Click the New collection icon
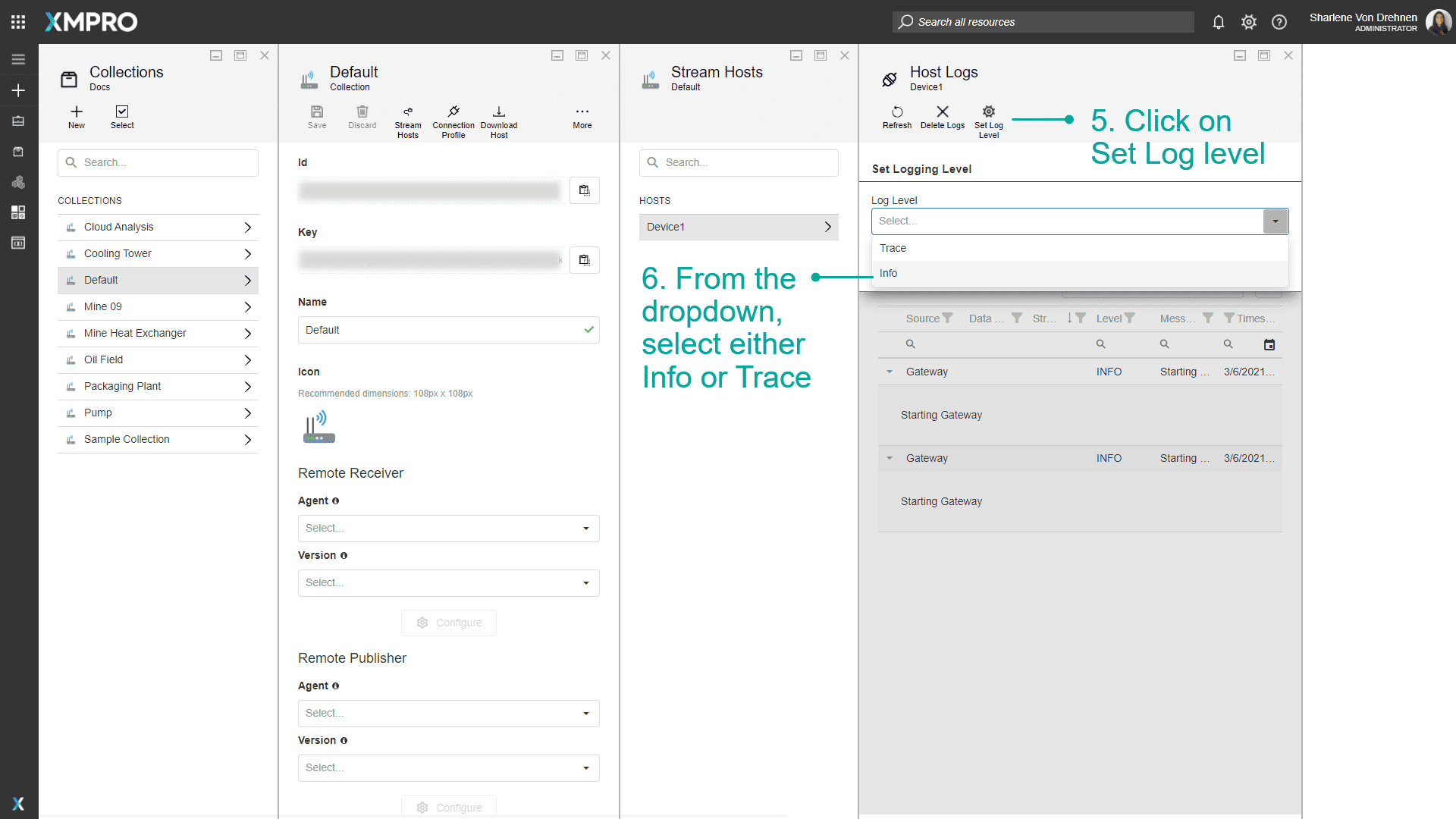Image resolution: width=1456 pixels, height=819 pixels. [x=77, y=112]
